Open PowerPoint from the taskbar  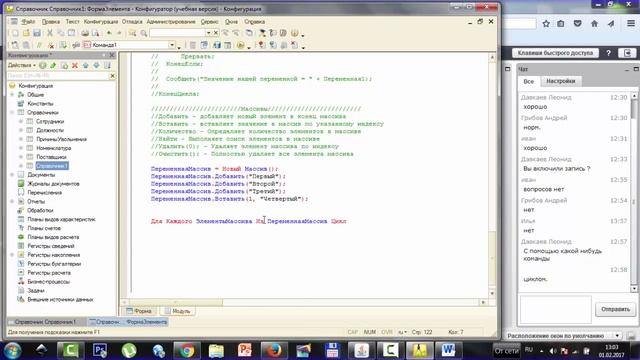(245, 351)
